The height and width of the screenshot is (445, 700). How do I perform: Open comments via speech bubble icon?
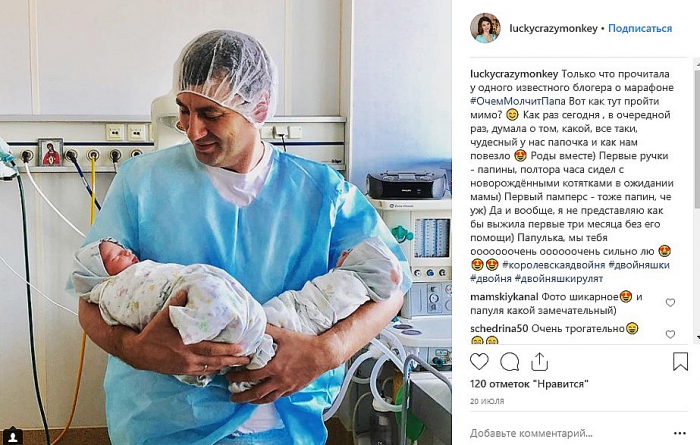[509, 362]
